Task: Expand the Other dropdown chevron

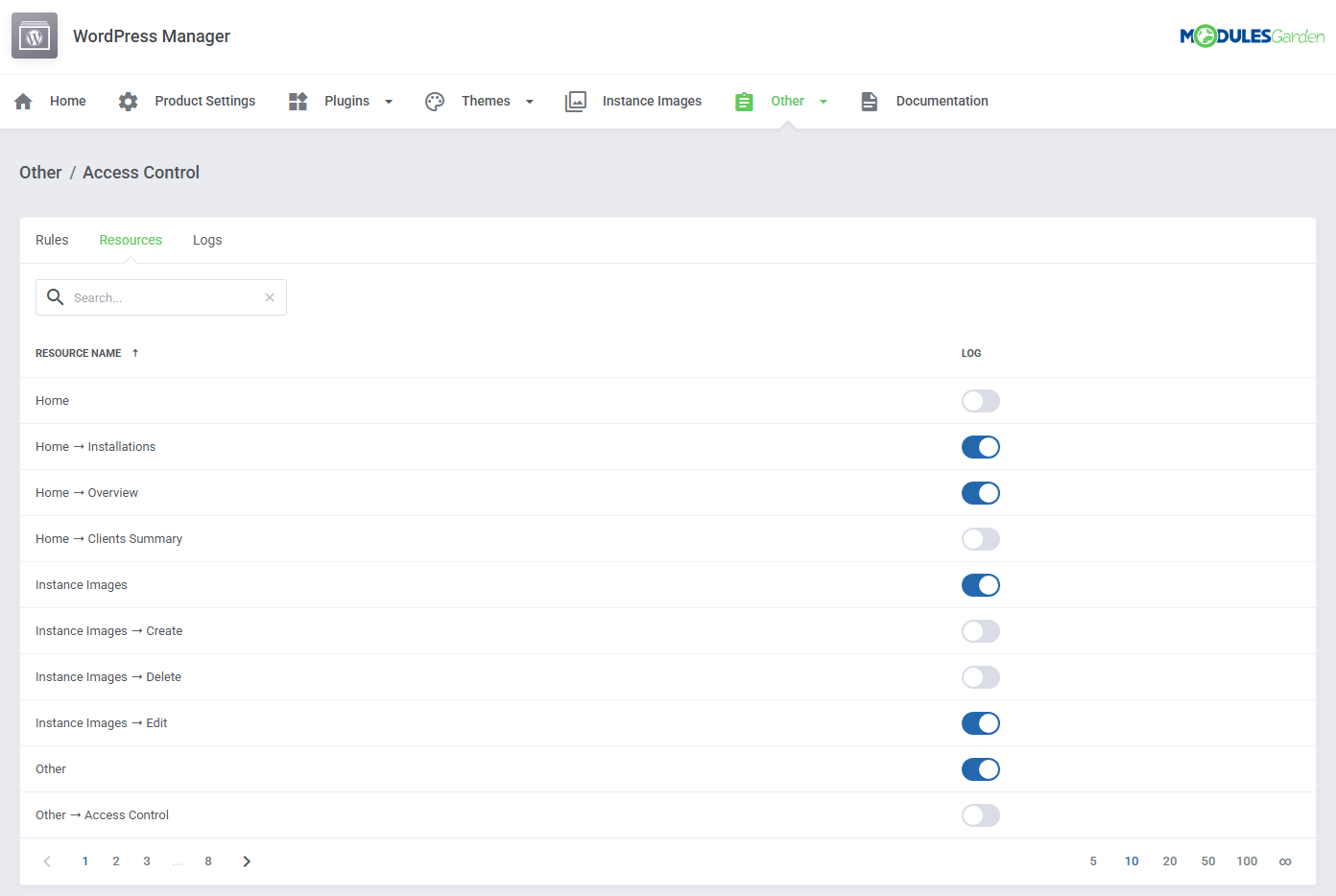Action: click(x=823, y=101)
